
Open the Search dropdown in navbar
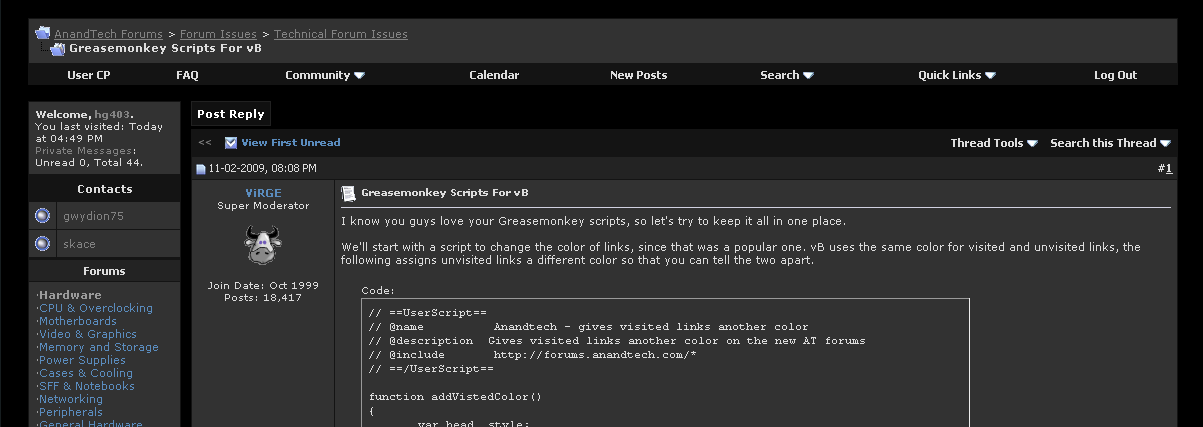(787, 75)
